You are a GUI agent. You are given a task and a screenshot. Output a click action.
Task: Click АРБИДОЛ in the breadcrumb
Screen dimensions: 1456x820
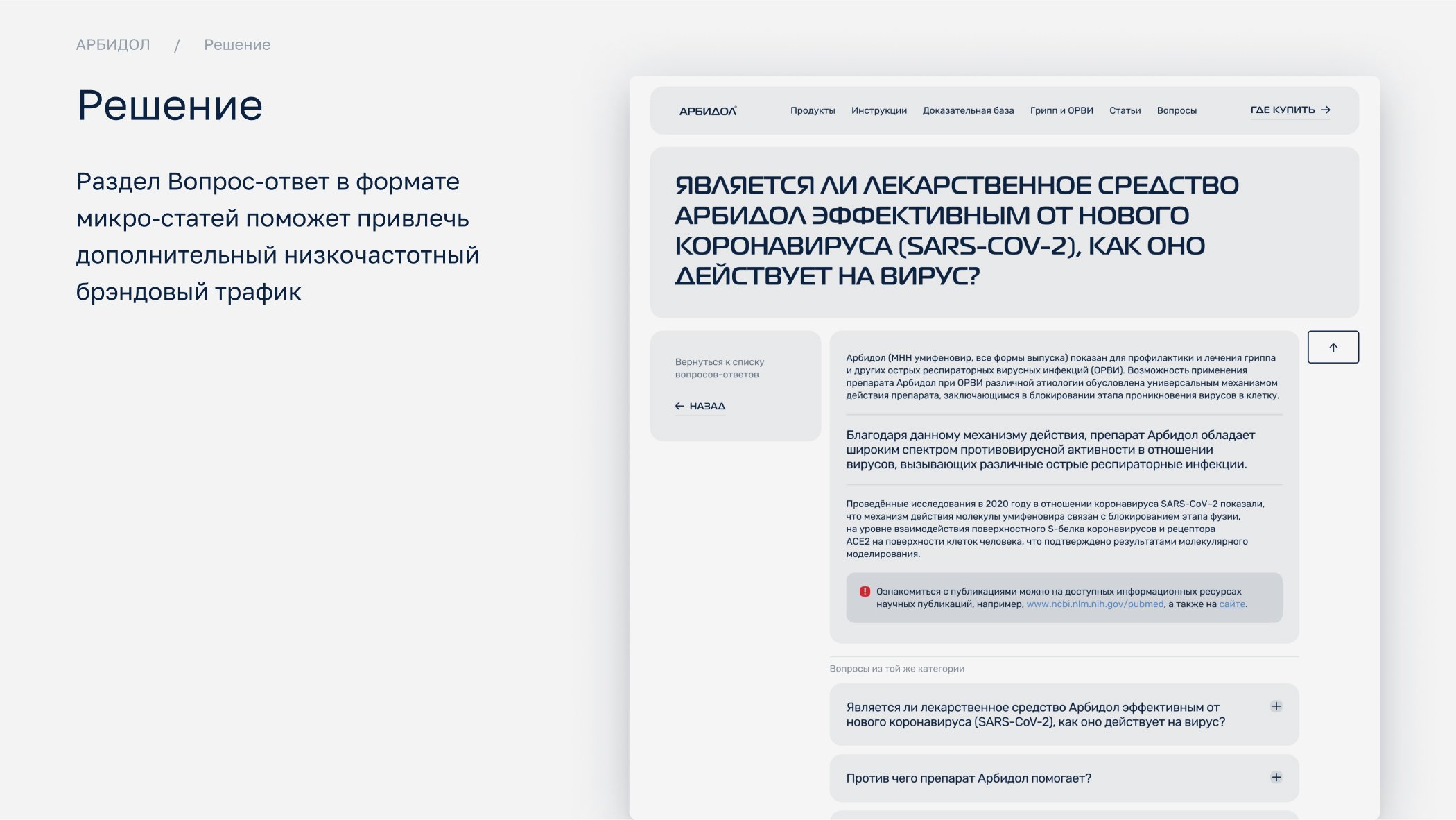[x=113, y=45]
